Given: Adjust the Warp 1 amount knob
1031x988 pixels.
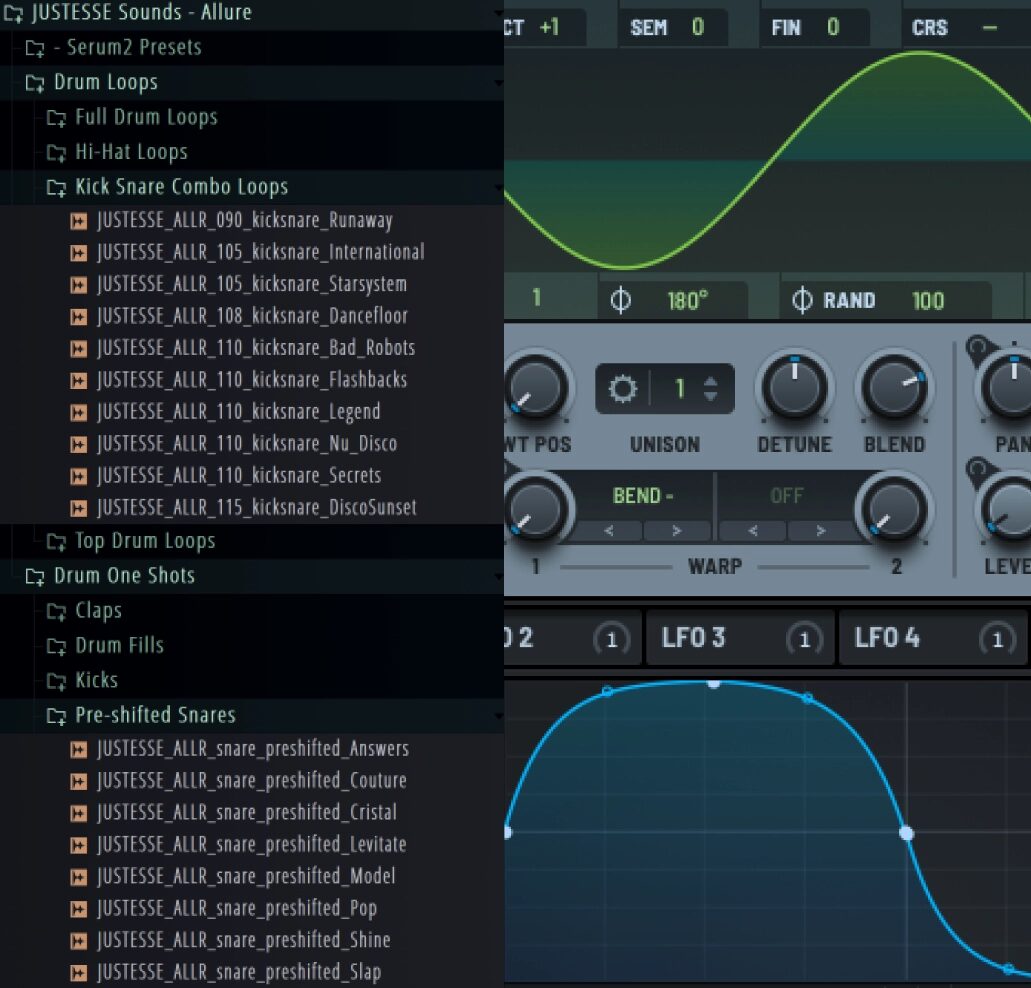Looking at the screenshot, I should [537, 510].
